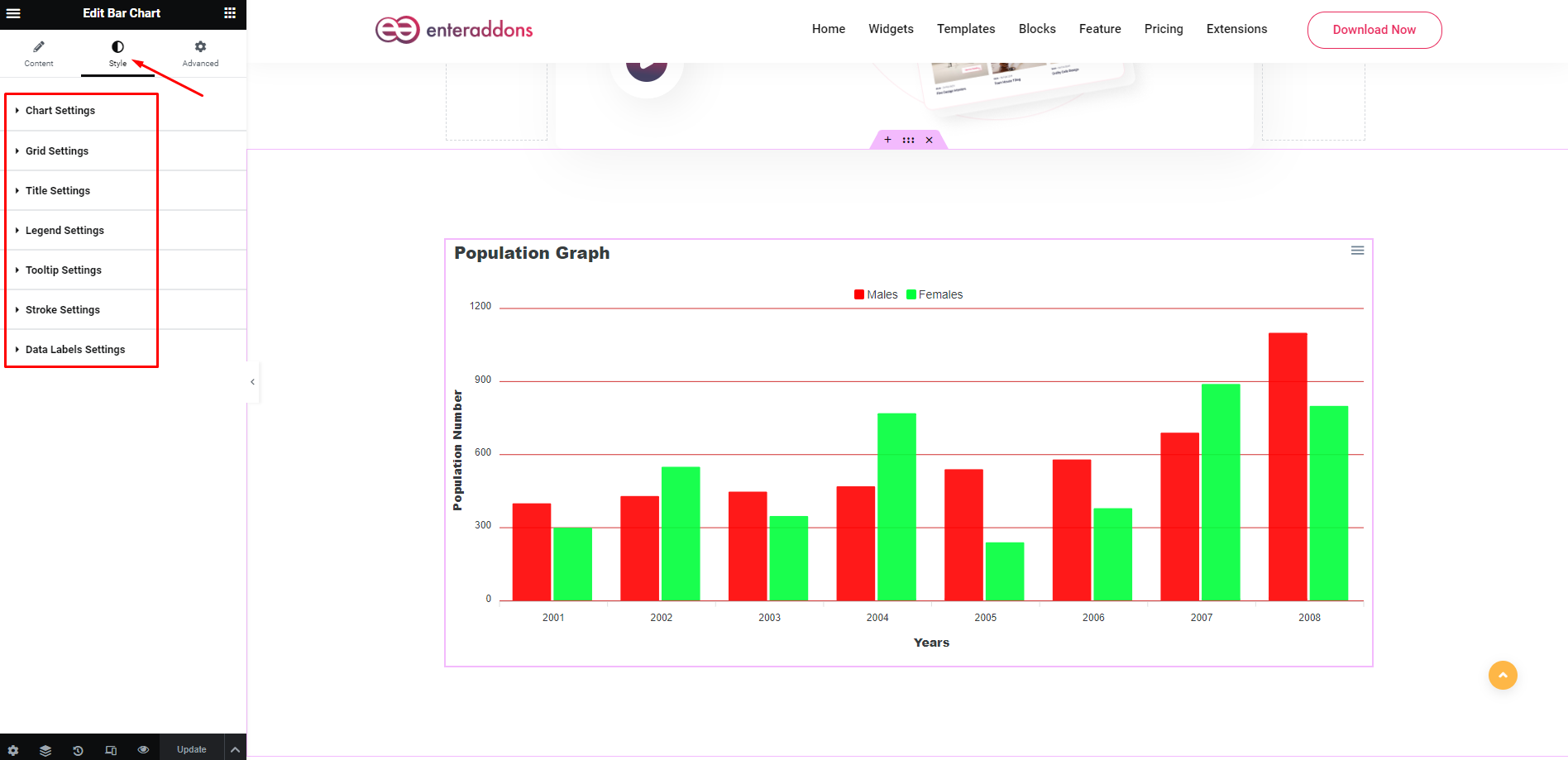Toggle preview changes eye icon

point(143,750)
